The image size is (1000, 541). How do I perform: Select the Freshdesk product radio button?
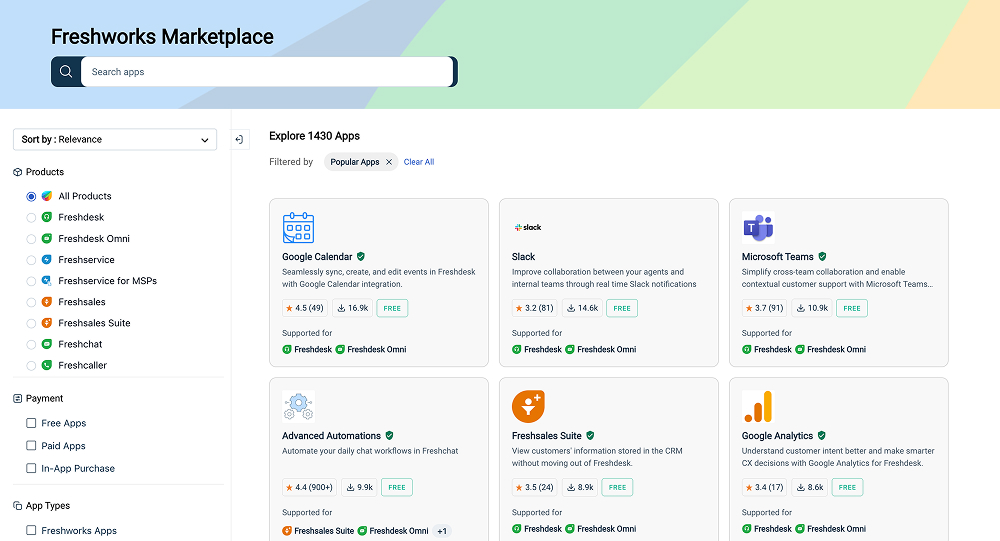tap(31, 218)
